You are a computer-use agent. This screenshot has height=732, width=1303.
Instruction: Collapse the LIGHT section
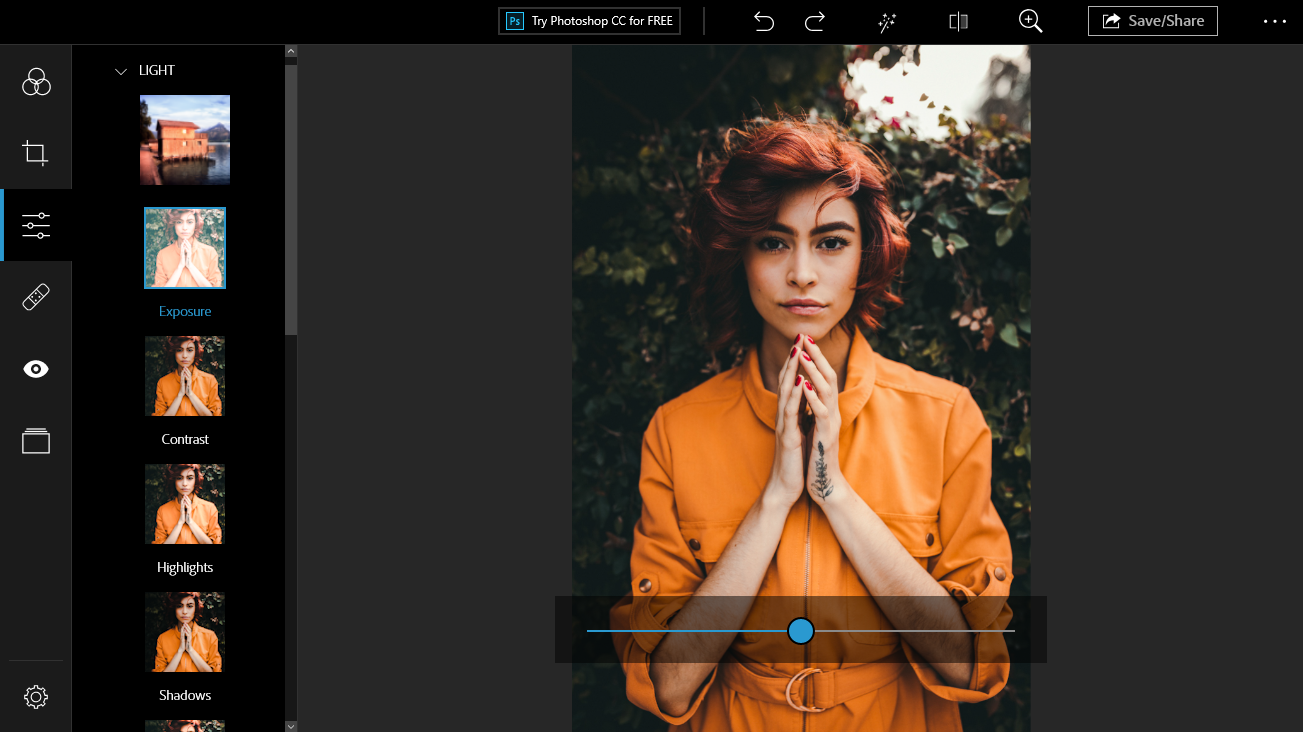[119, 70]
